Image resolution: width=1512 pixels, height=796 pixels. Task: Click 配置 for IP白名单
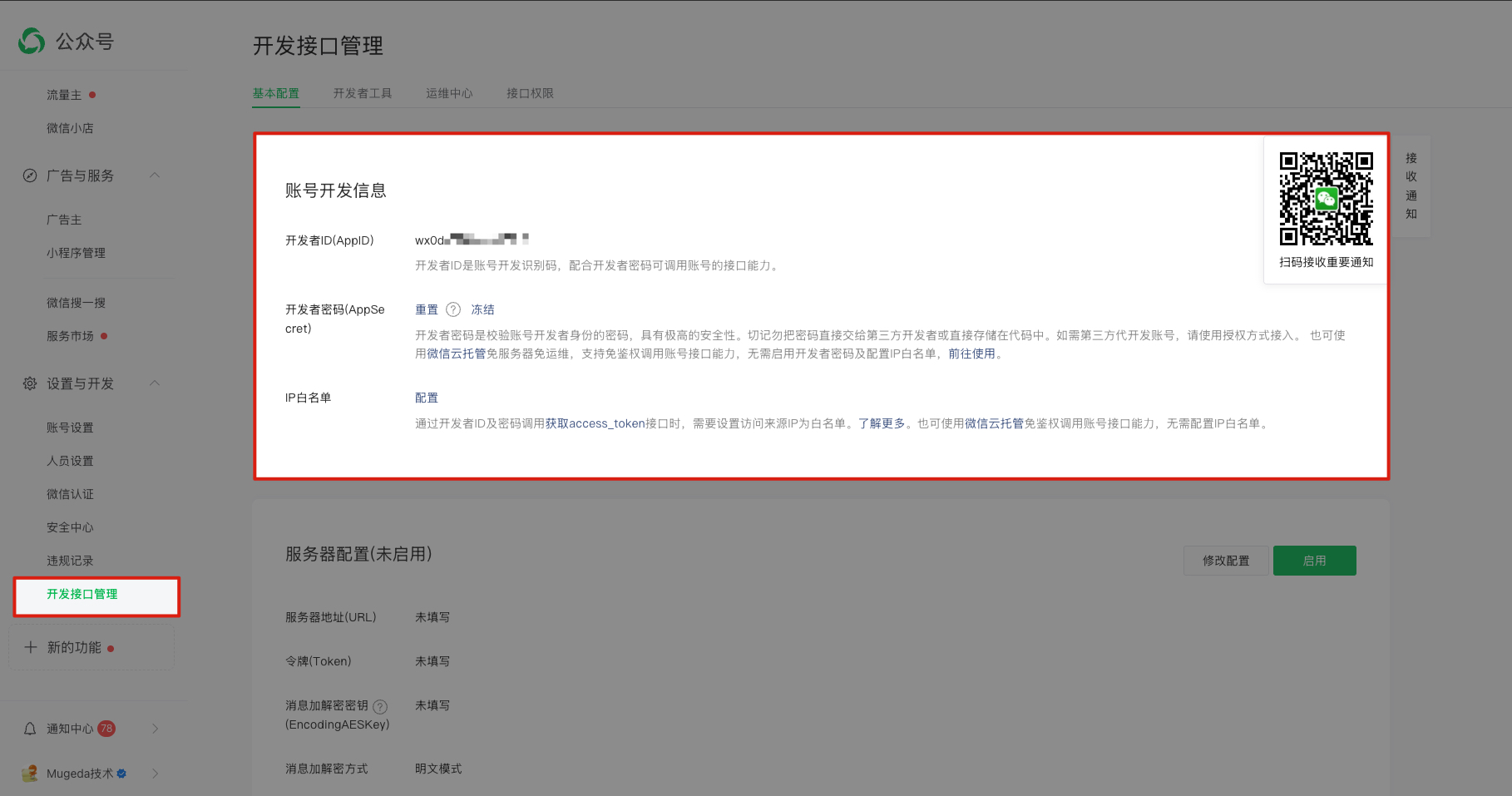pyautogui.click(x=427, y=398)
